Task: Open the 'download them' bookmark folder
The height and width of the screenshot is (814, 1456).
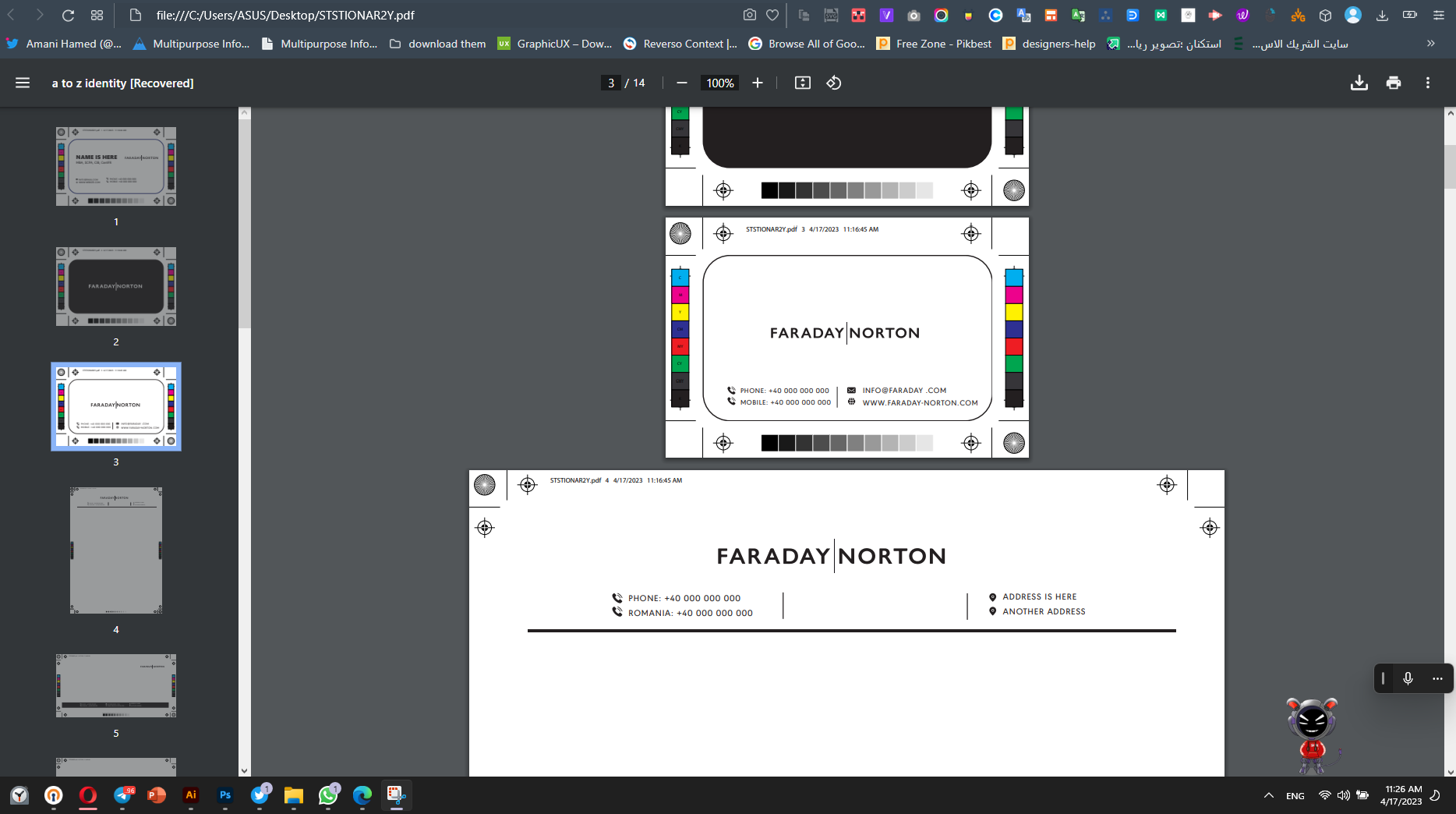Action: (x=437, y=44)
